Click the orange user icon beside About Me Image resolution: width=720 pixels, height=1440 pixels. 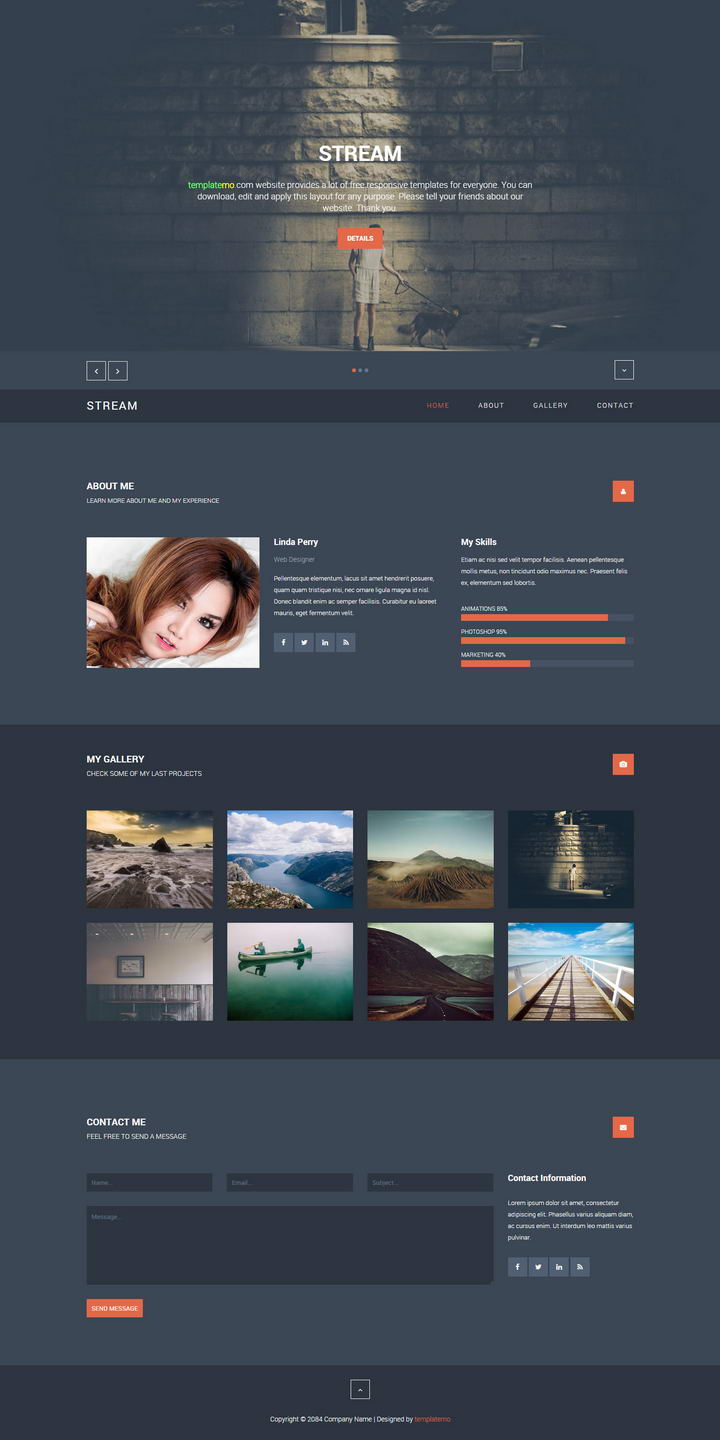point(623,491)
